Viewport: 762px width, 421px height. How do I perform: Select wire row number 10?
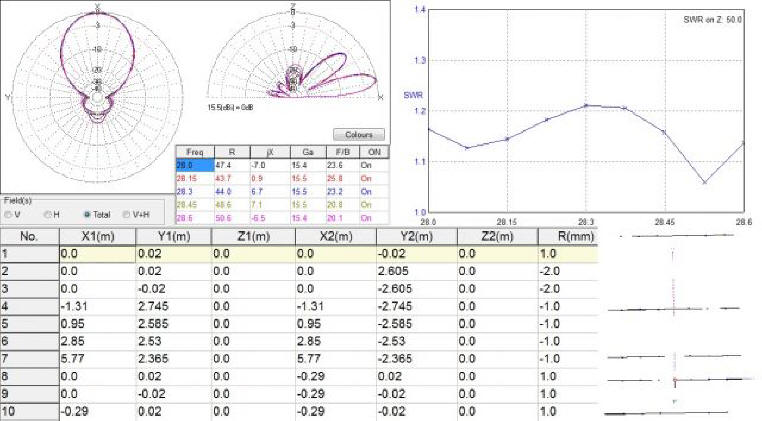pyautogui.click(x=29, y=411)
